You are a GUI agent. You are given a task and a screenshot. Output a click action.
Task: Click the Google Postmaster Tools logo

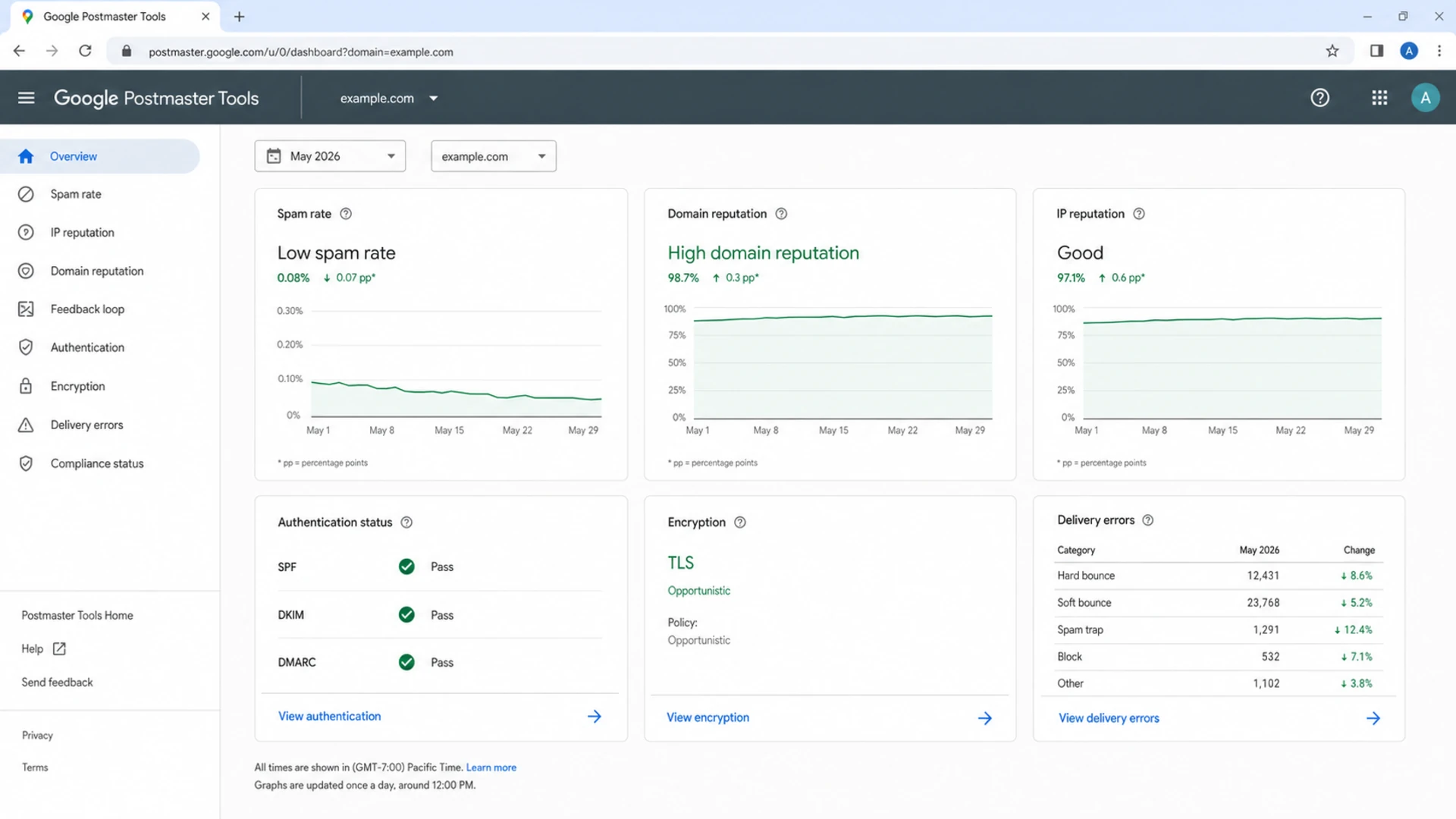click(x=156, y=99)
